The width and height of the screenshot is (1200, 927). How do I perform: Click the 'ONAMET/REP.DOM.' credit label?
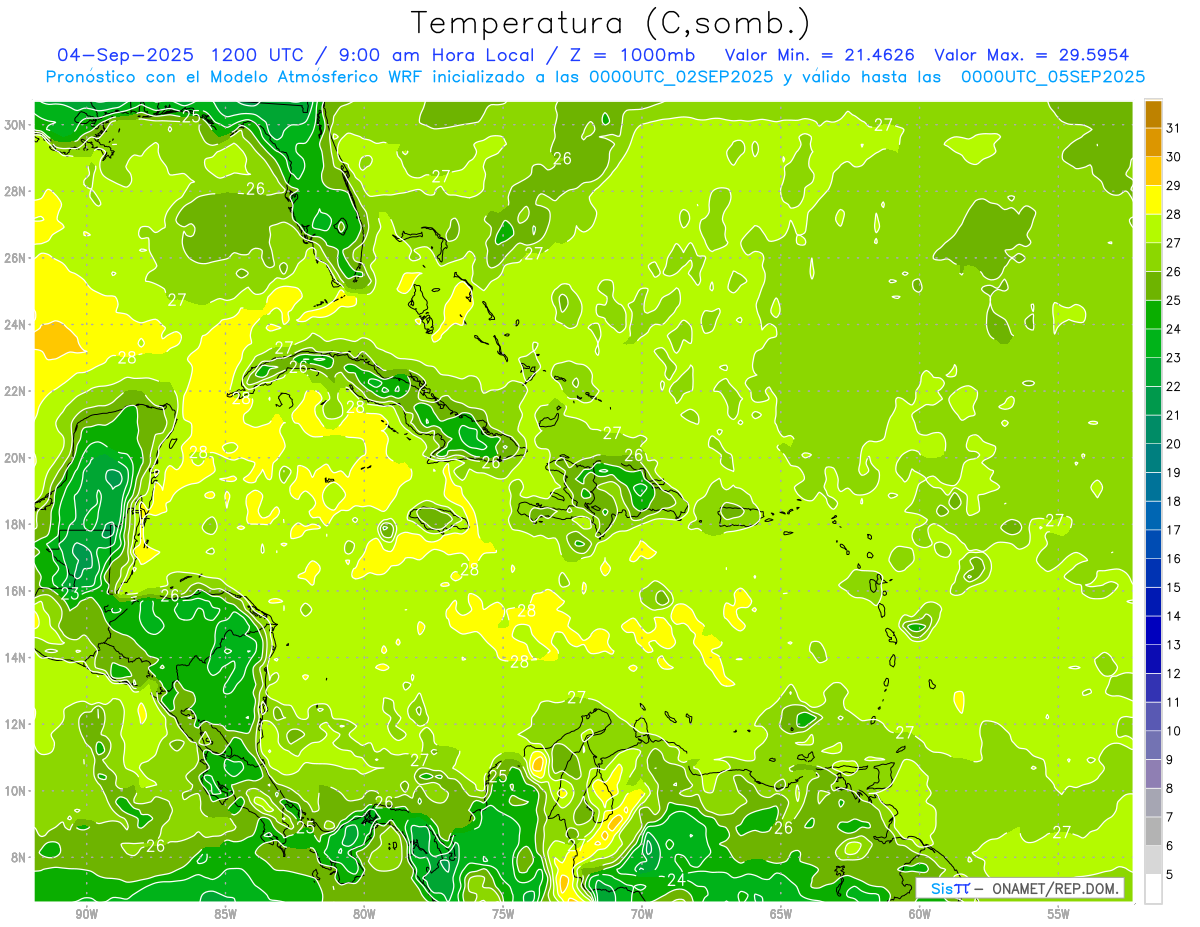pyautogui.click(x=1055, y=888)
